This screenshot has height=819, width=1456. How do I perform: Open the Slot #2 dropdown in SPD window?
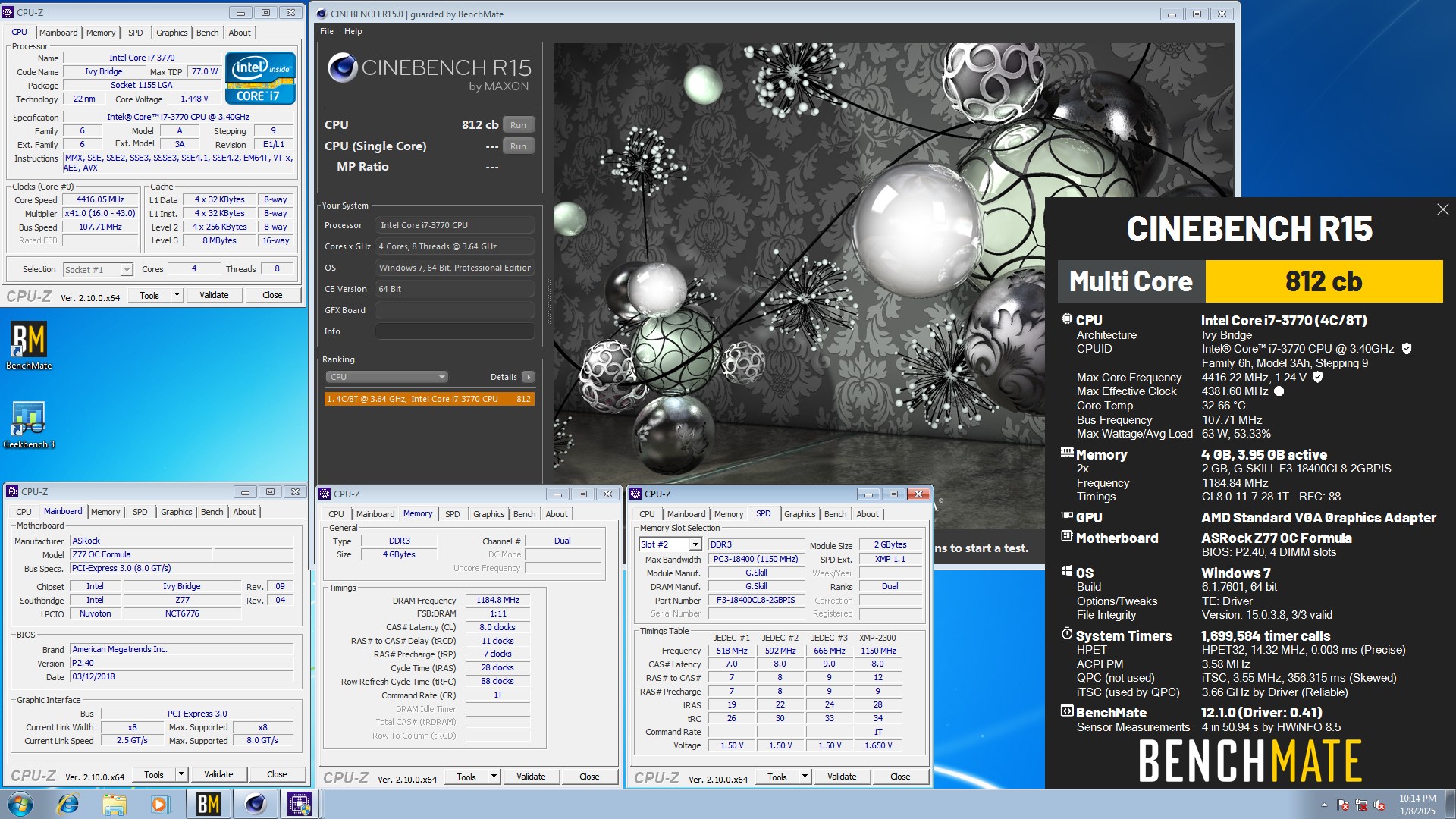click(x=695, y=544)
